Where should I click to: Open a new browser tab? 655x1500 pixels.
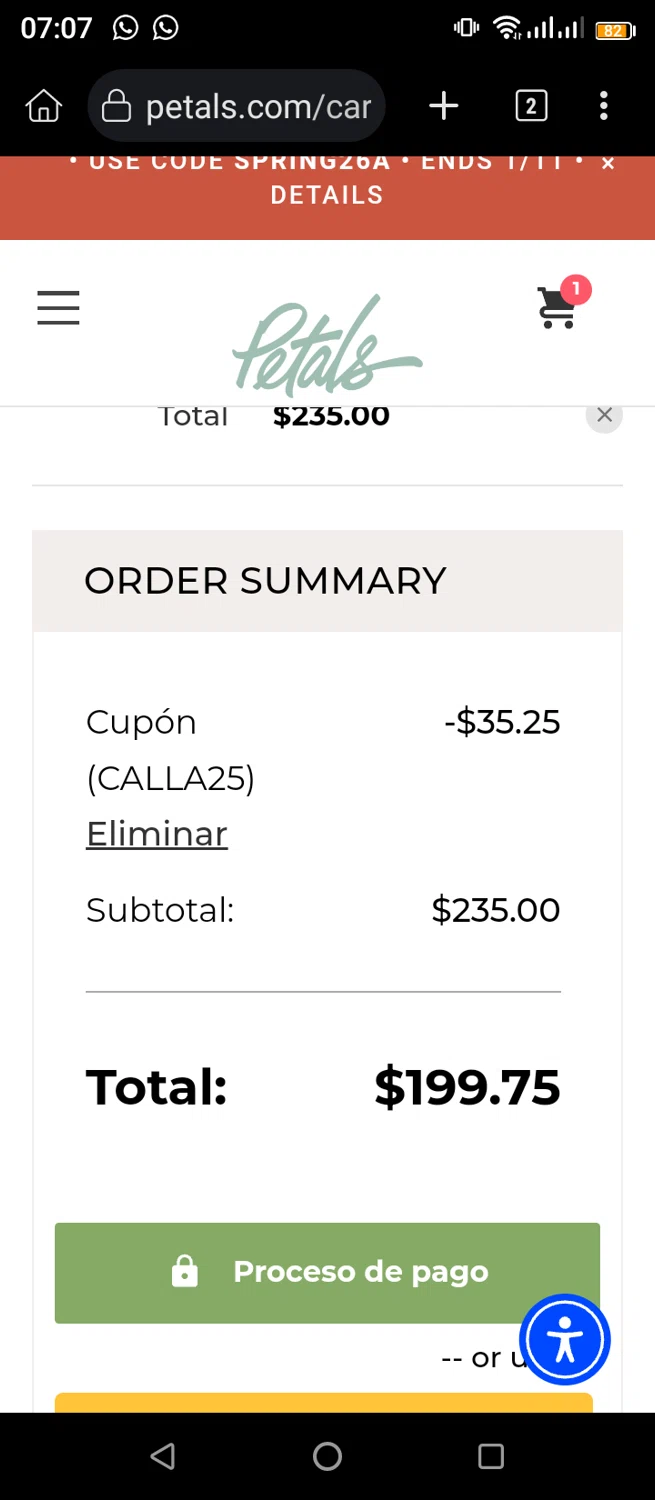(x=444, y=106)
